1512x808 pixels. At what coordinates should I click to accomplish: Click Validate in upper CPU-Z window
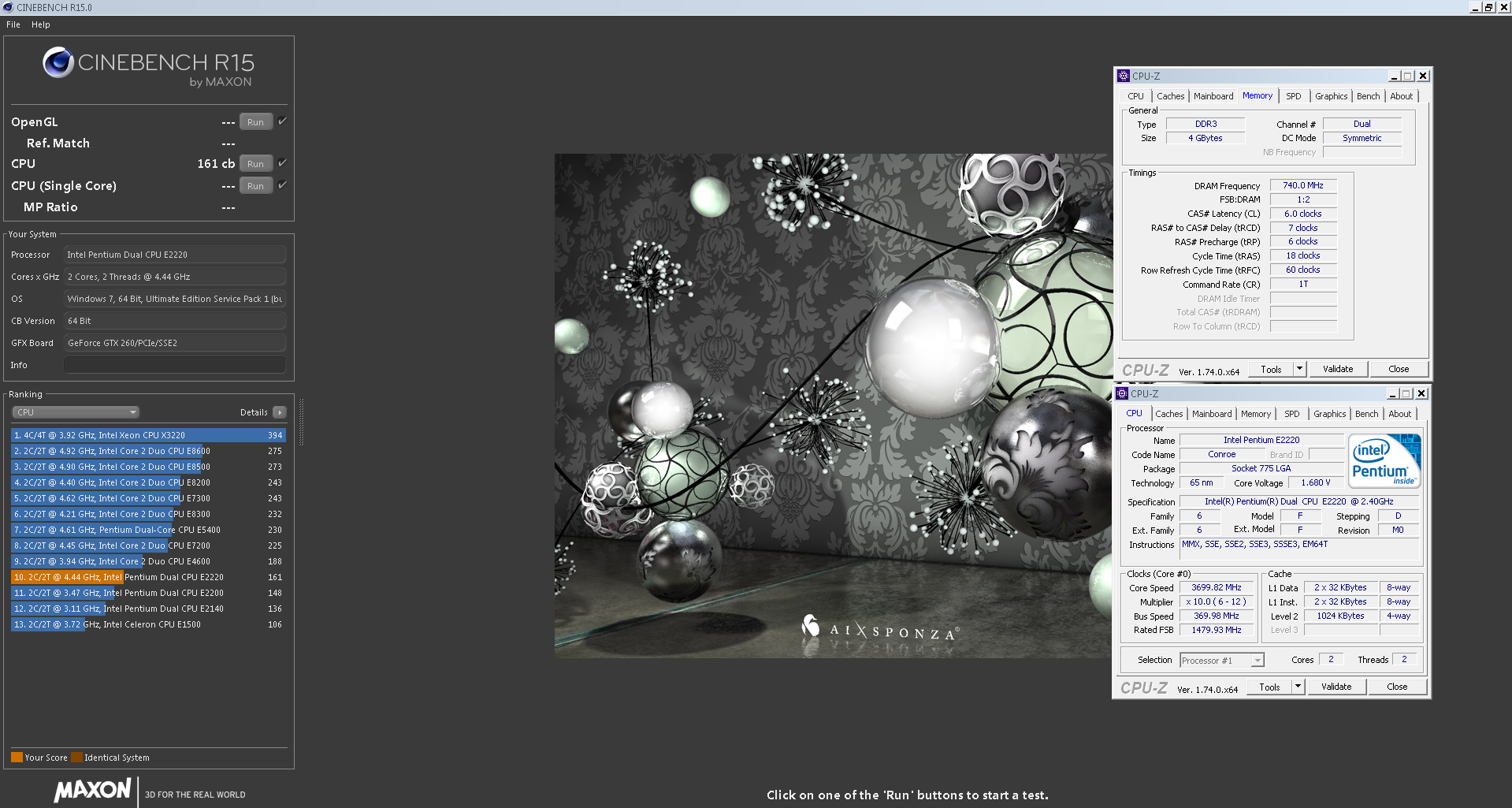[1338, 369]
